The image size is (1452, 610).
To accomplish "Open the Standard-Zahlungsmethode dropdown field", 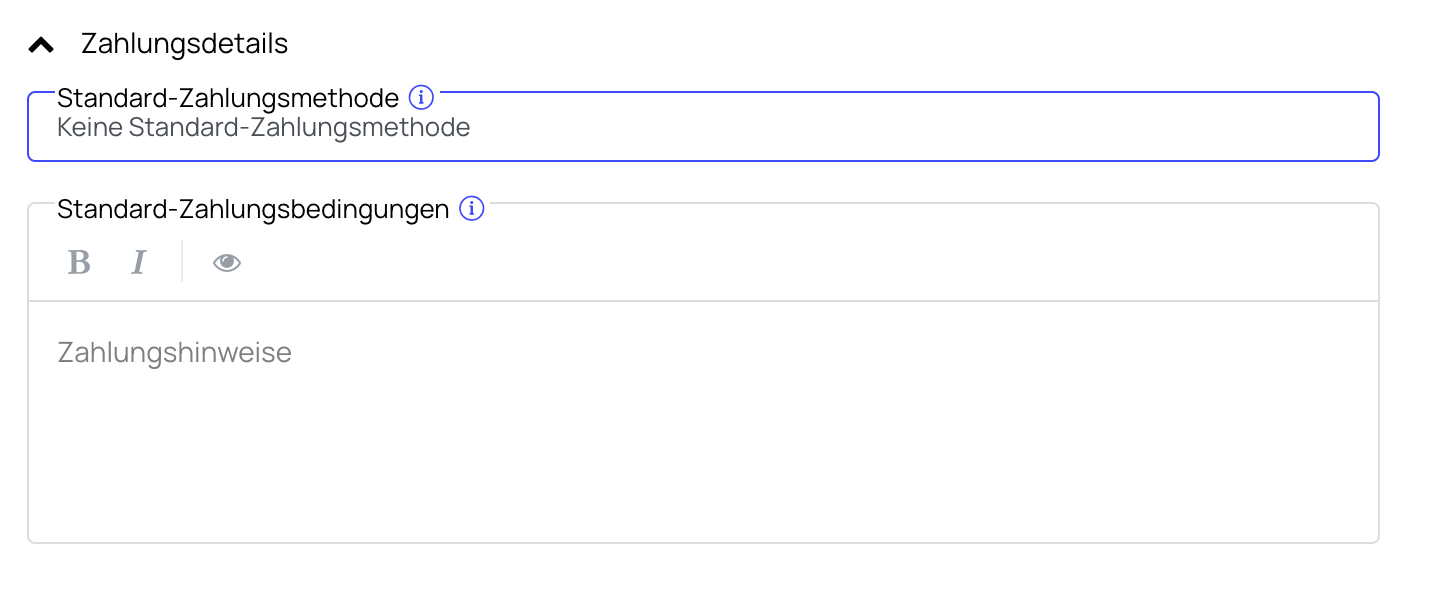I will pyautogui.click(x=703, y=127).
